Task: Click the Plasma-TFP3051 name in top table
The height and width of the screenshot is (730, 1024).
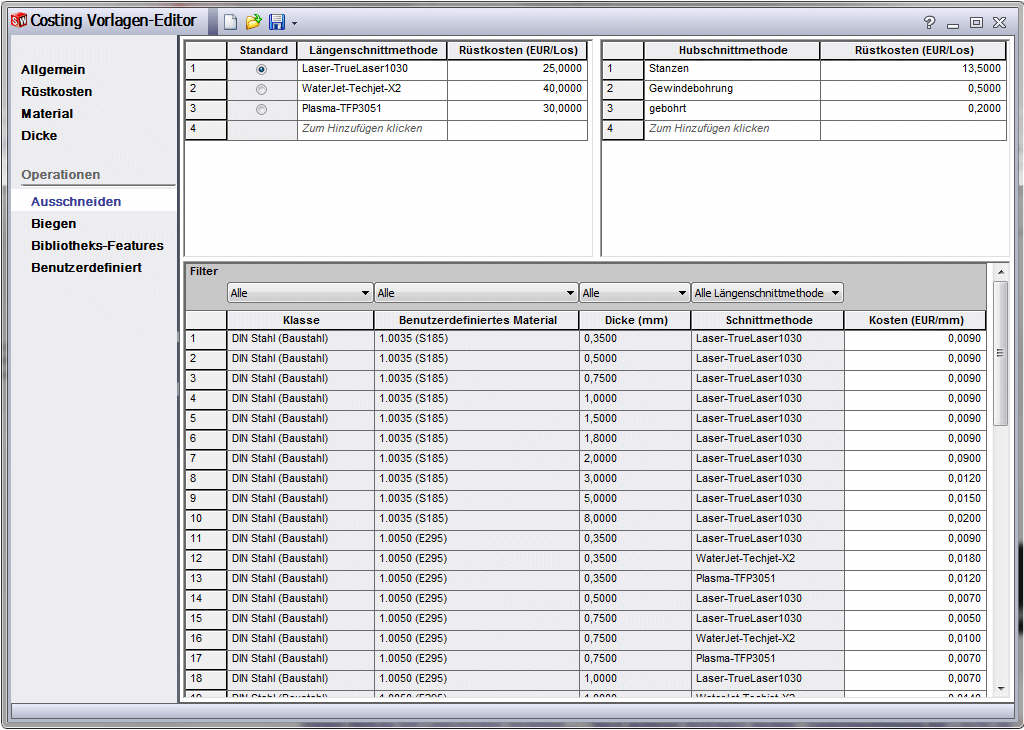Action: (x=372, y=109)
